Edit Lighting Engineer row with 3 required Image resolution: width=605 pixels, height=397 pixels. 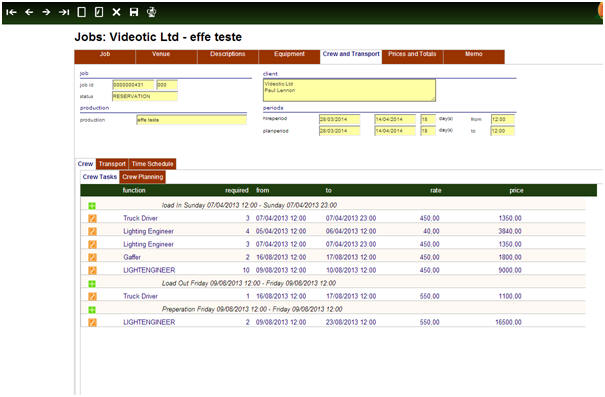(92, 245)
